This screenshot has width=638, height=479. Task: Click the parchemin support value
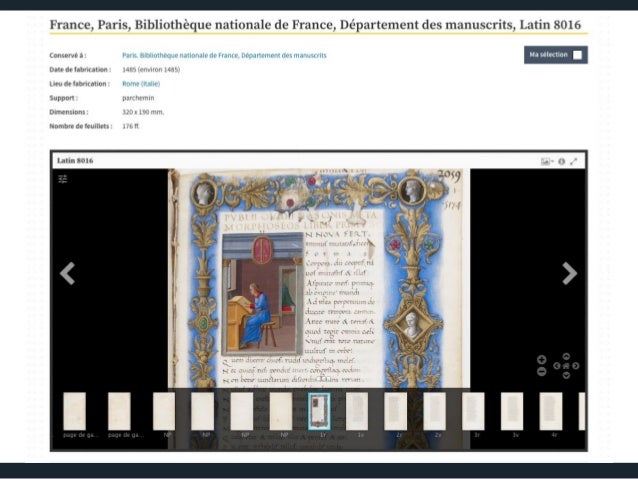point(138,98)
